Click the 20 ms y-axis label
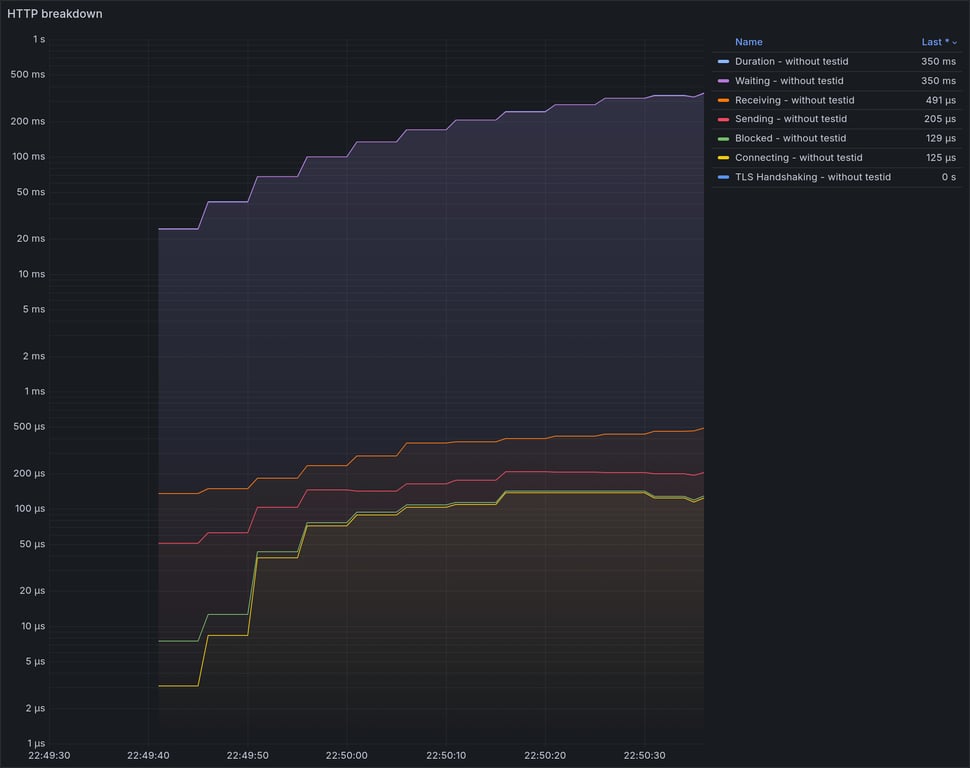Viewport: 970px width, 768px height. [x=31, y=238]
